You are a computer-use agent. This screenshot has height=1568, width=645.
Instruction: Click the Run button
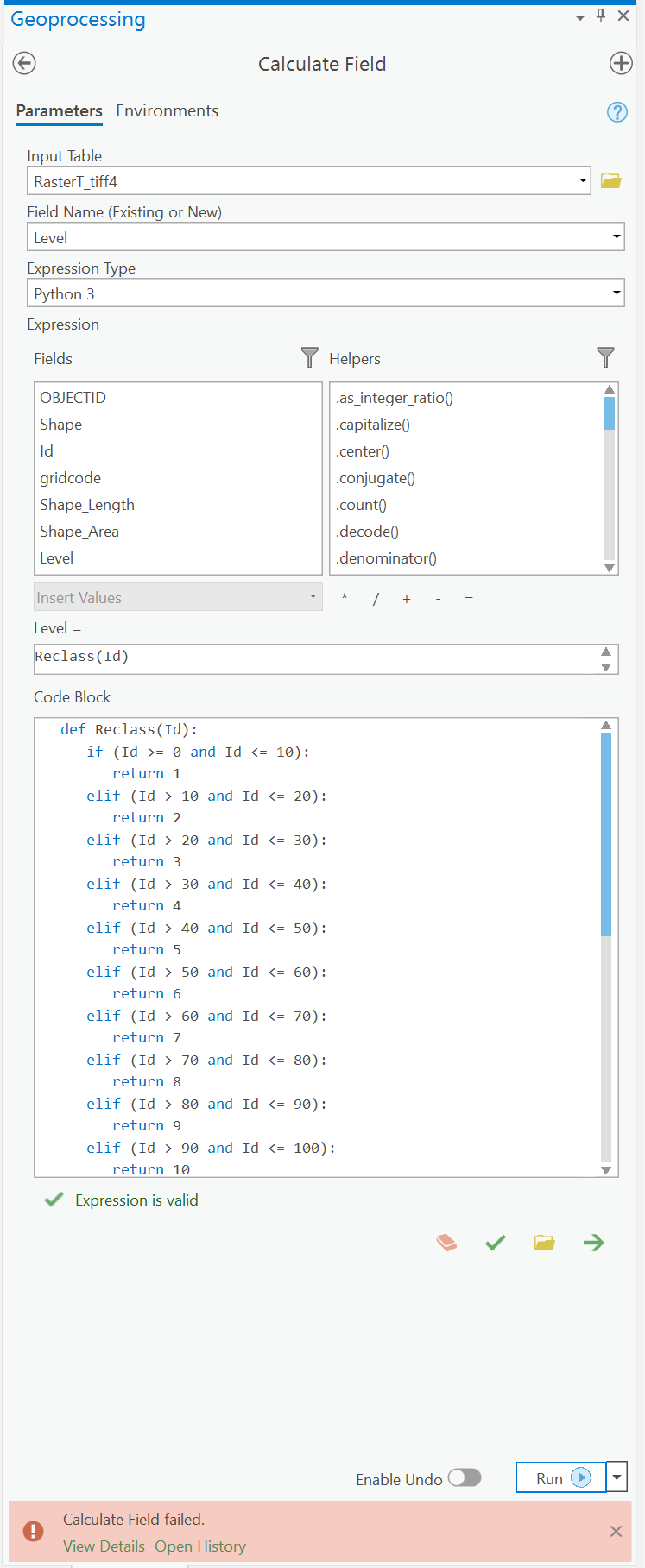pyautogui.click(x=560, y=1478)
